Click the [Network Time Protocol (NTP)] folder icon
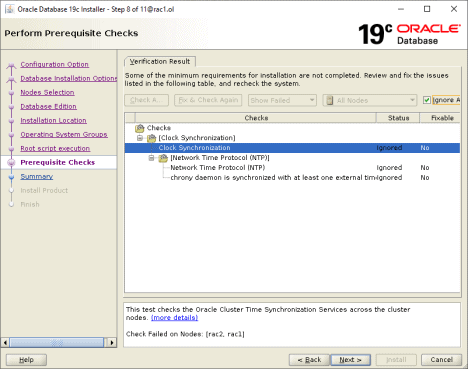 [163, 158]
